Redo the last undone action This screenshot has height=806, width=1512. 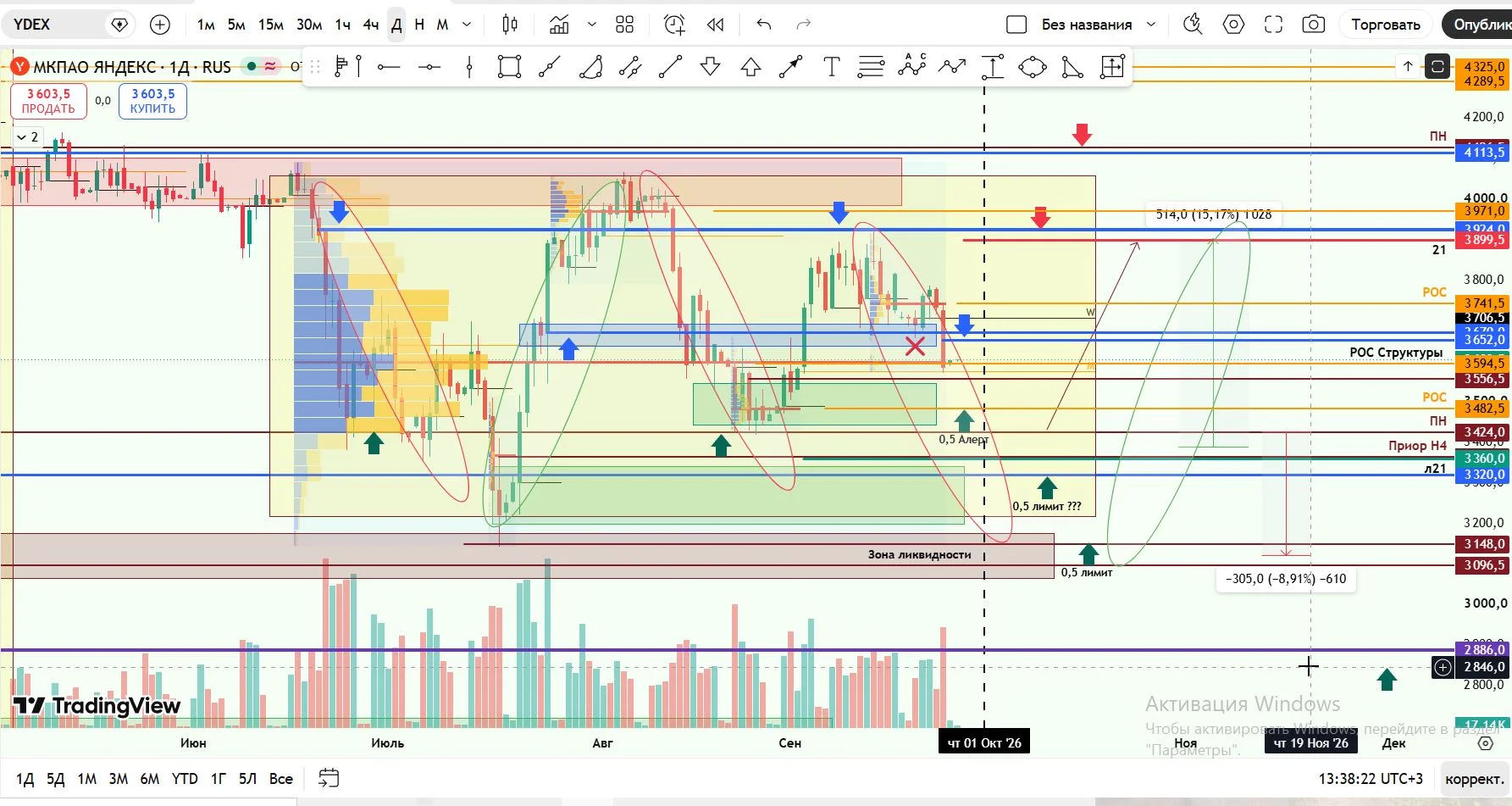pos(804,25)
